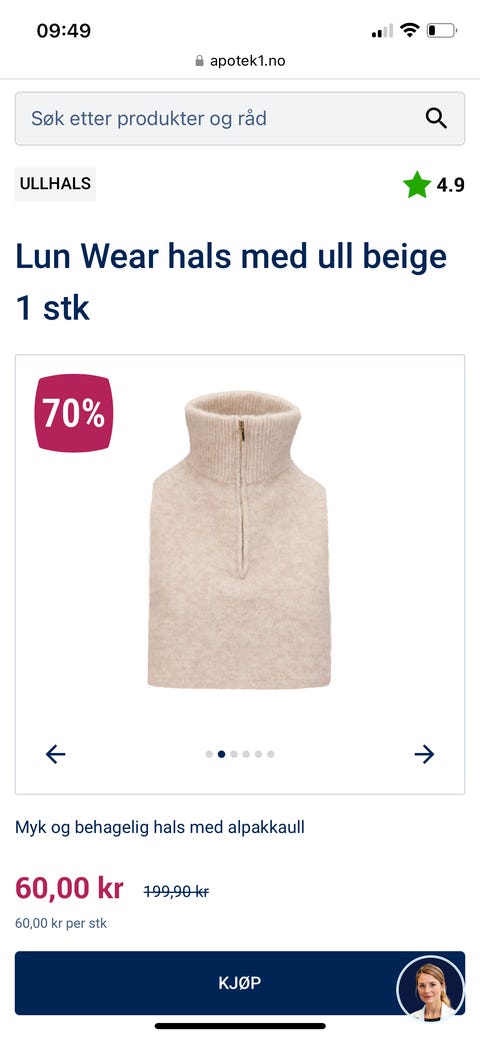Open chat advisor avatar bubble
Image resolution: width=480 pixels, height=1039 pixels.
[x=430, y=989]
